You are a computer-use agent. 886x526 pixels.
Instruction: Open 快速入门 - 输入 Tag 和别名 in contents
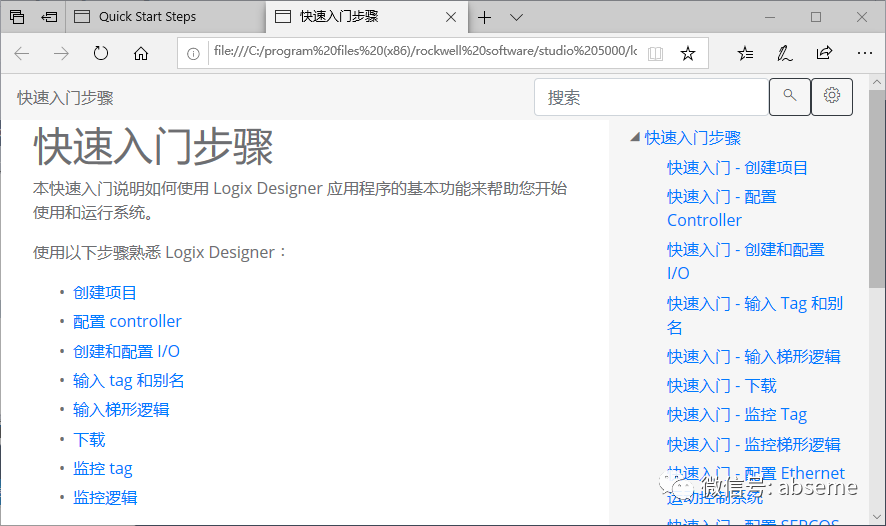pyautogui.click(x=755, y=315)
